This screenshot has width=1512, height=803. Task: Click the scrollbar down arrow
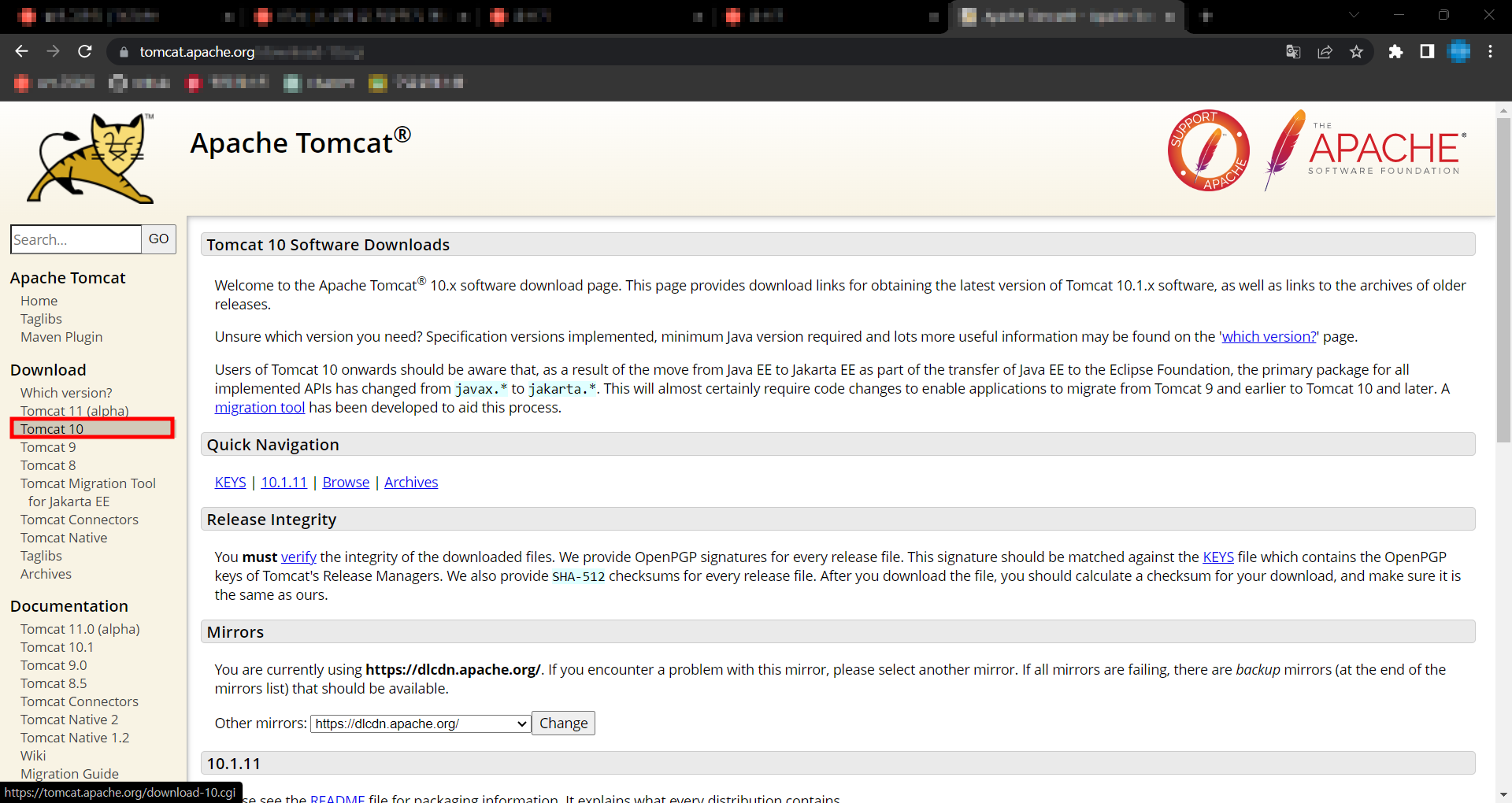coord(1503,795)
